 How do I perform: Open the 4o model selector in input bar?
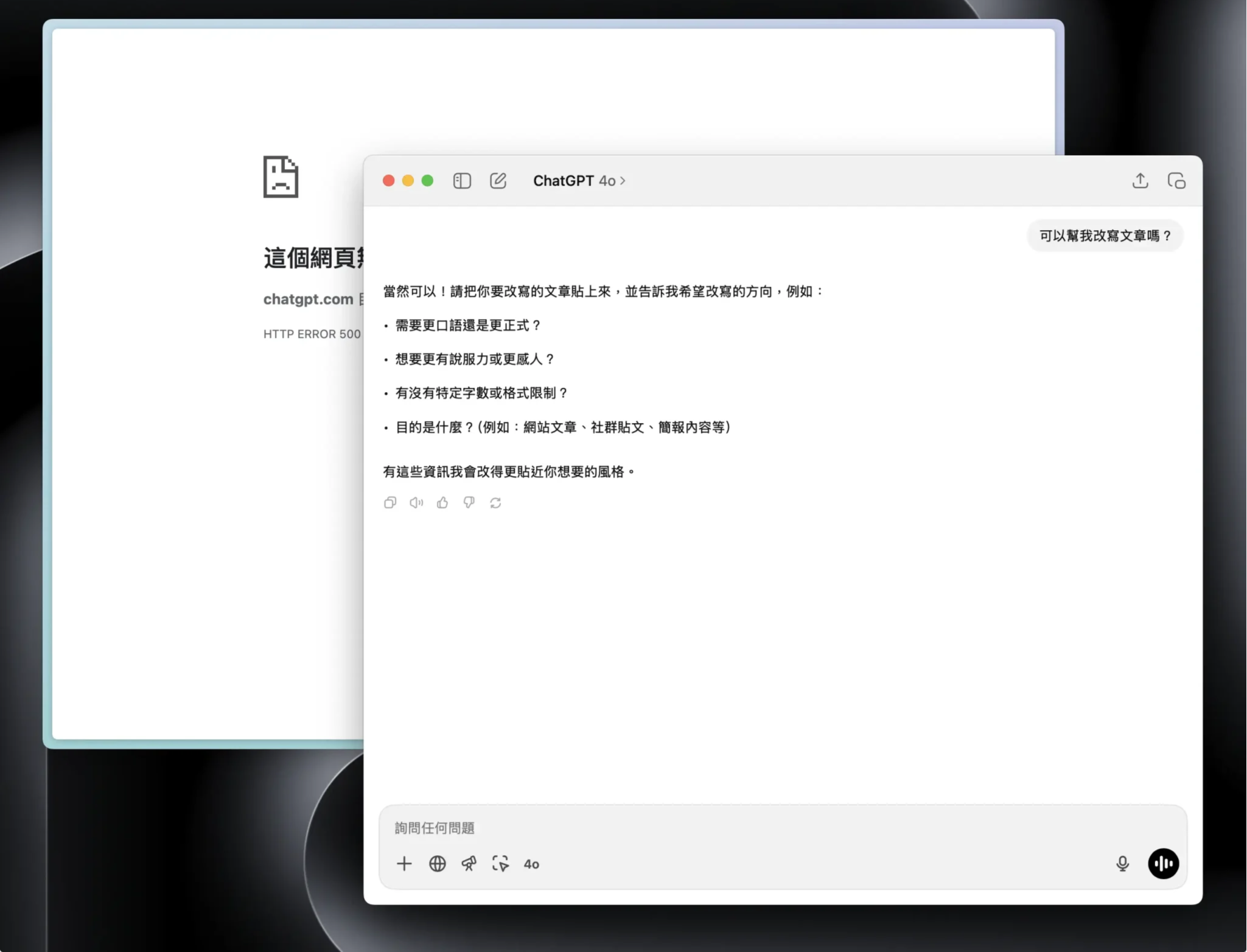[x=531, y=864]
